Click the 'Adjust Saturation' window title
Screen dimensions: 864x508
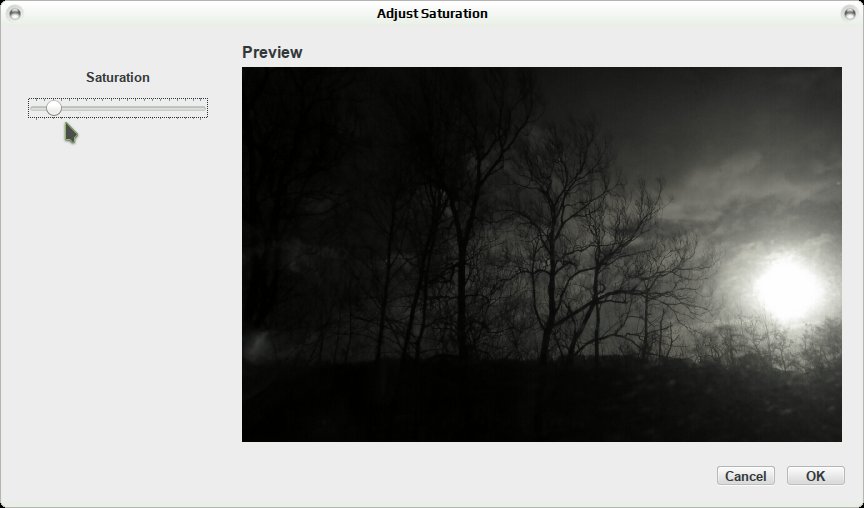[x=432, y=13]
